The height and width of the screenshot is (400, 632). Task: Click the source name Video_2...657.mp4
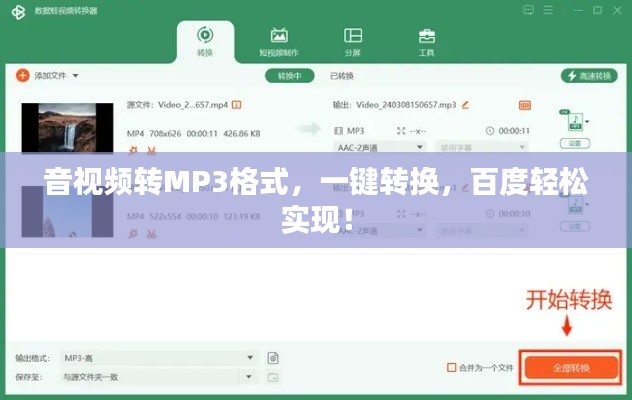click(x=193, y=105)
